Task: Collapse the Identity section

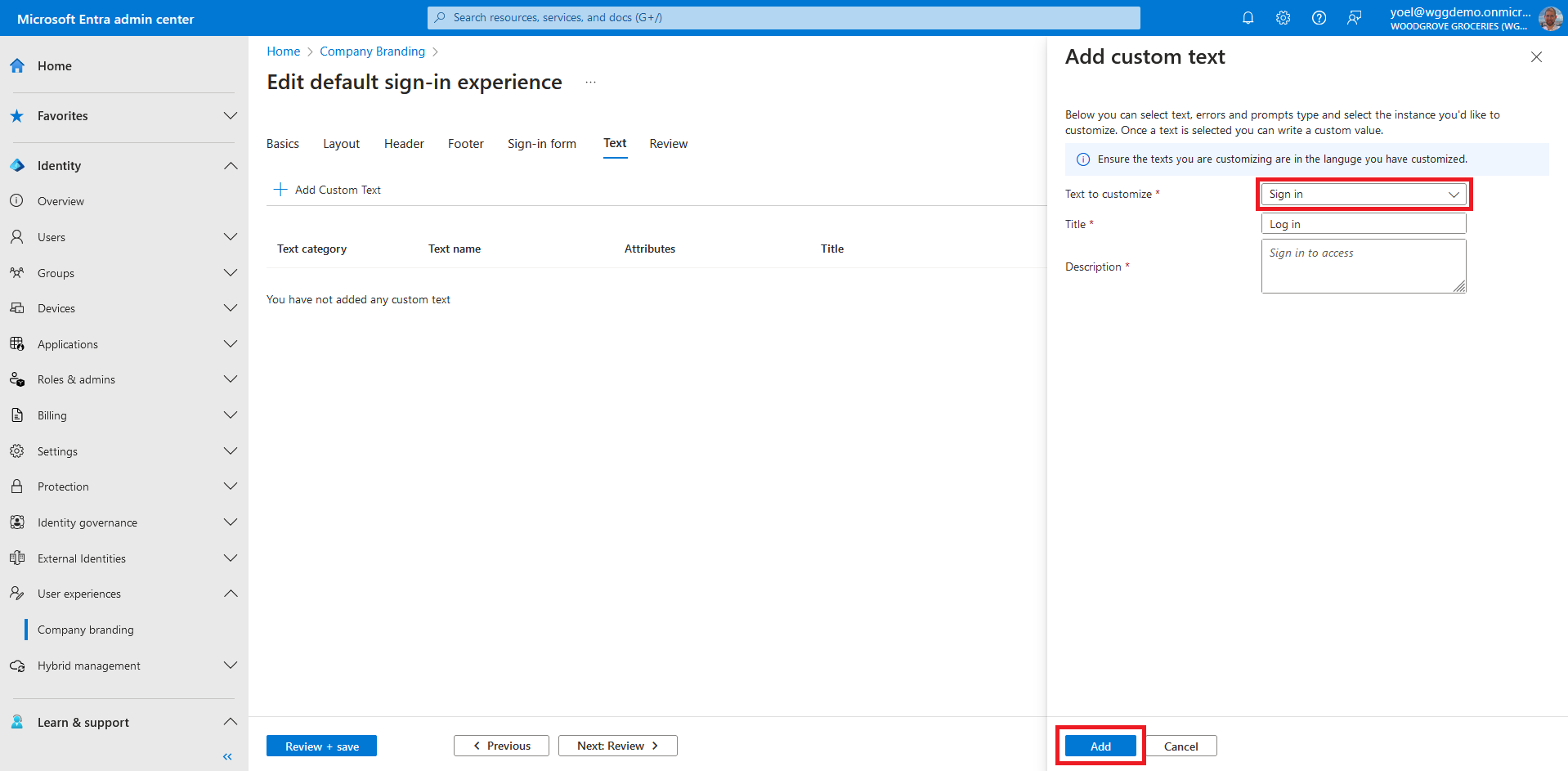Action: tap(231, 166)
